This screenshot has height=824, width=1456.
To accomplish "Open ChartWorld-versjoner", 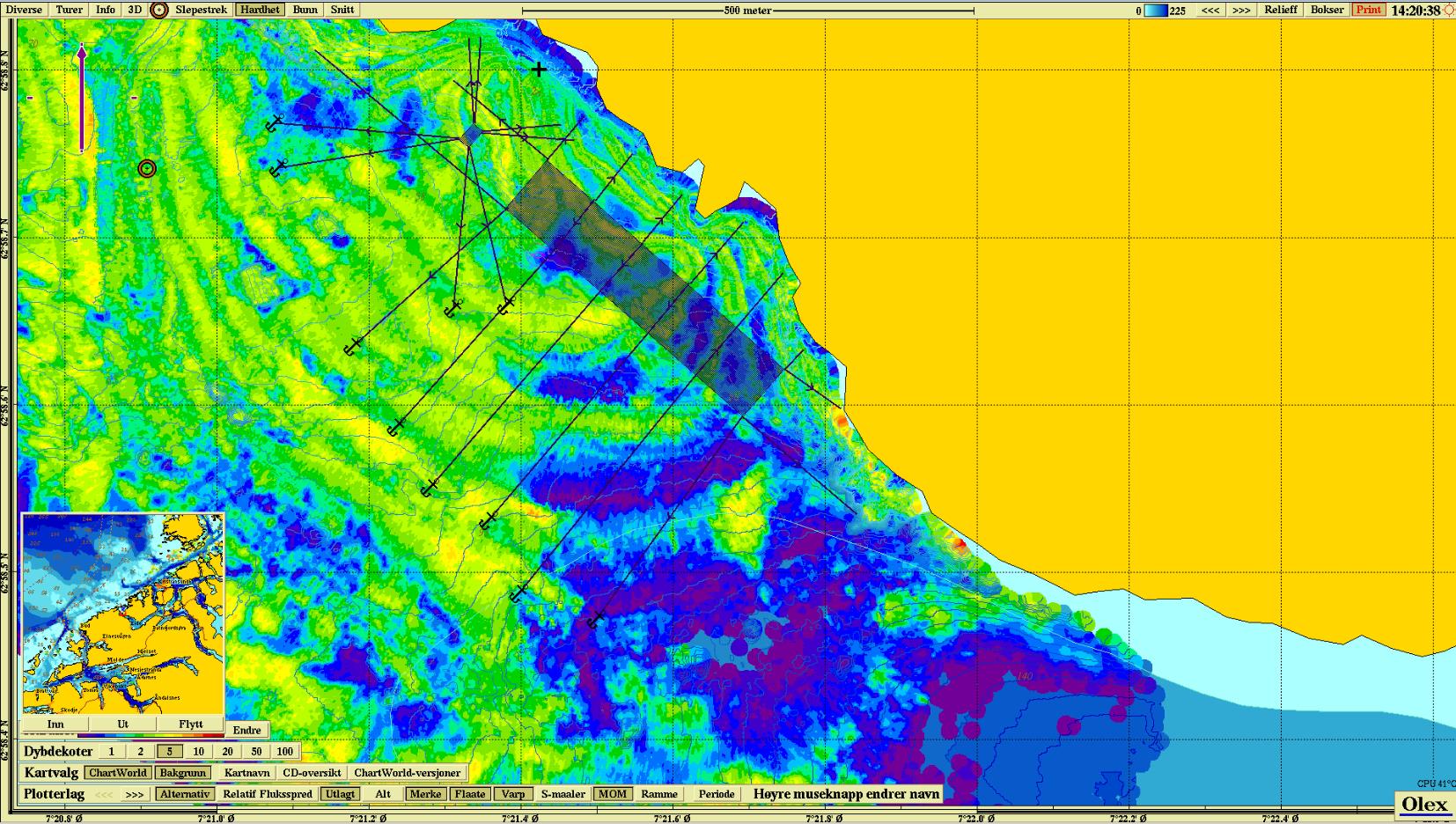I will (407, 773).
